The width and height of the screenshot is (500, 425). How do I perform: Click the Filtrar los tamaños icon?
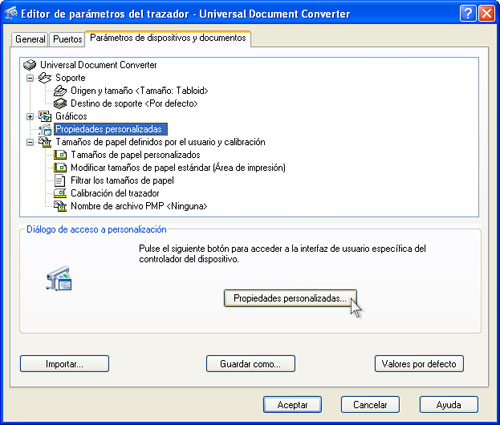click(x=60, y=180)
